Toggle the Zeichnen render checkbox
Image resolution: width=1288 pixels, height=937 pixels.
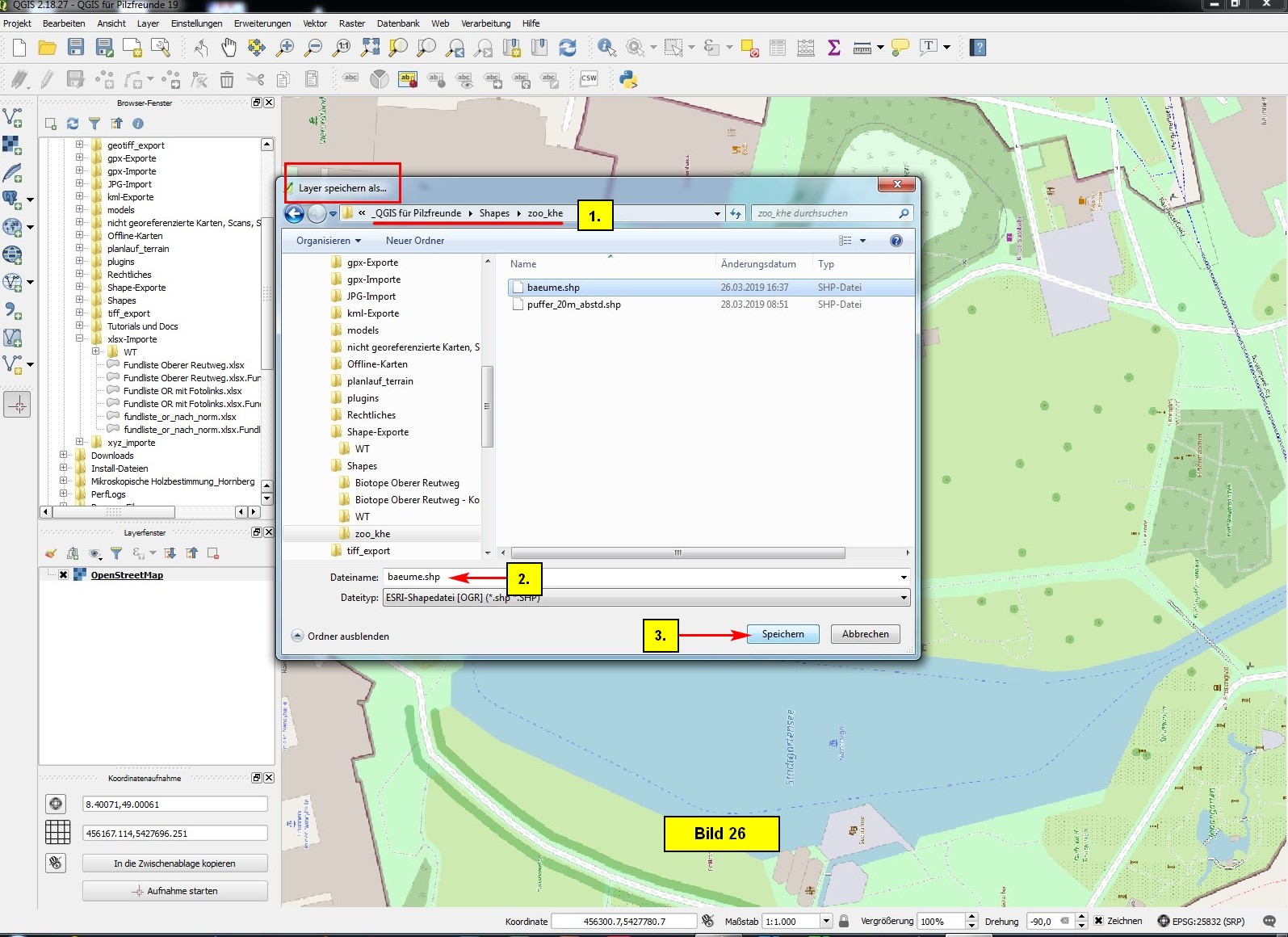point(1098,921)
